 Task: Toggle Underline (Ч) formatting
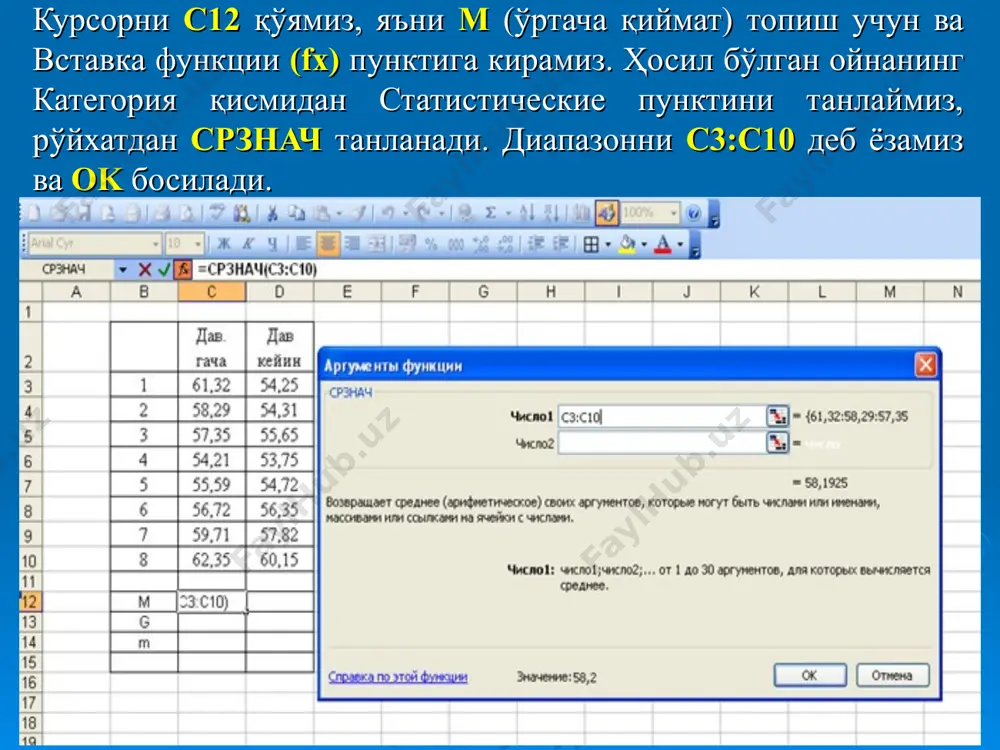[272, 243]
